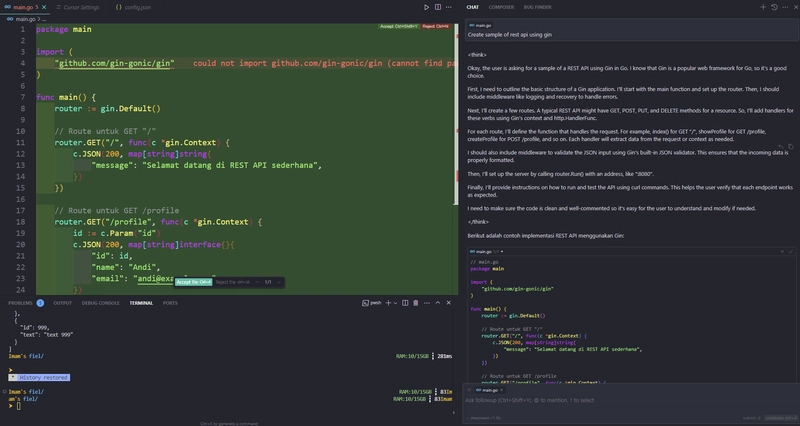The image size is (800, 426).
Task: Go to next diff in review bar
Action: pyautogui.click(x=278, y=282)
